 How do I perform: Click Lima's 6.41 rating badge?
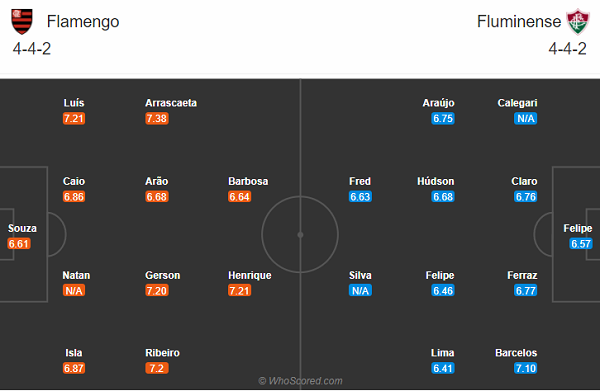443,368
